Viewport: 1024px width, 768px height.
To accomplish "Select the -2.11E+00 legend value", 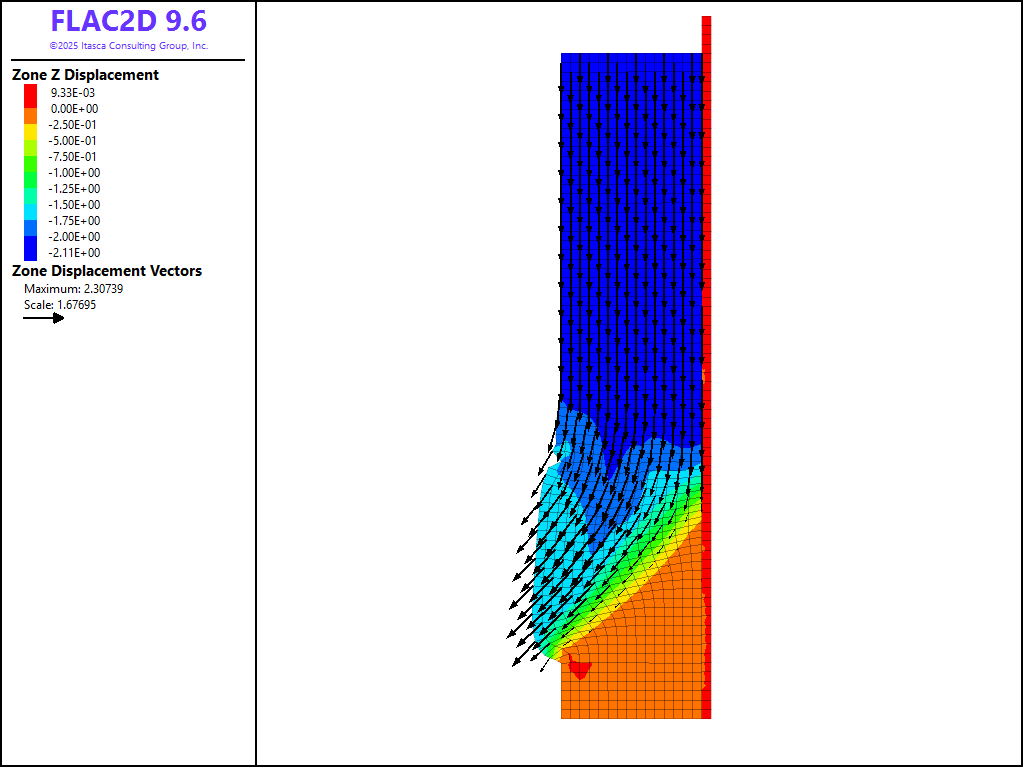I will pos(74,253).
